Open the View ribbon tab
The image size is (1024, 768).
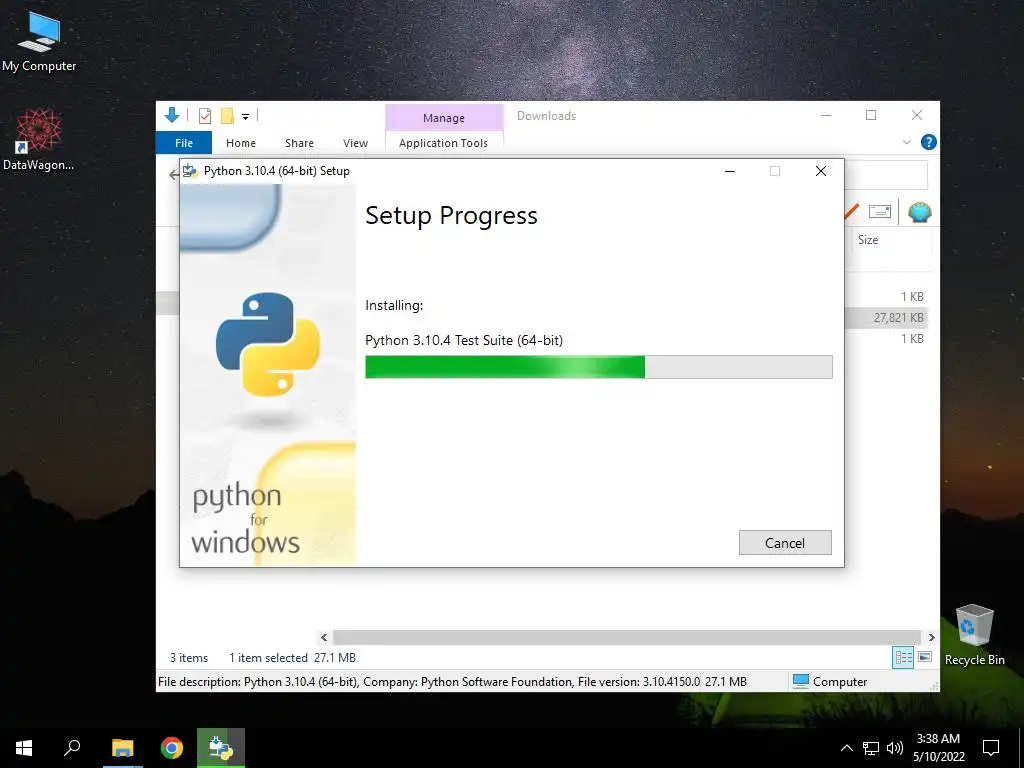(355, 142)
